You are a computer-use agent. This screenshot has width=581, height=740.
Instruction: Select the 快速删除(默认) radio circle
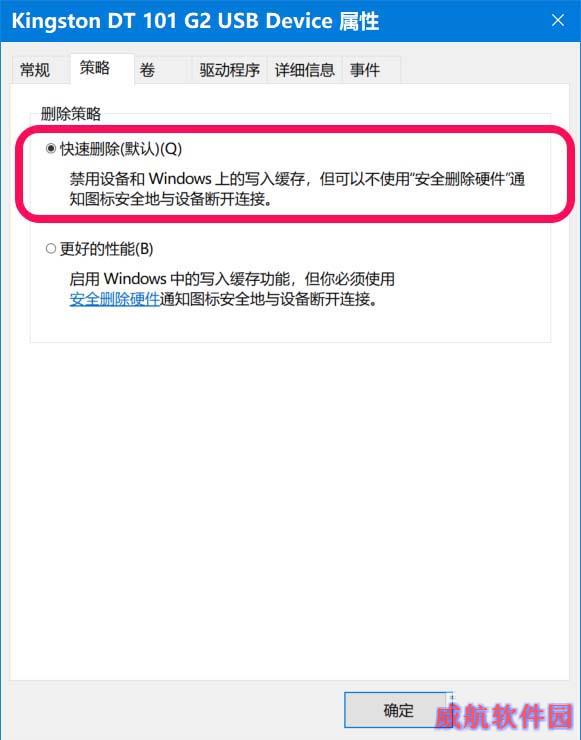point(51,149)
